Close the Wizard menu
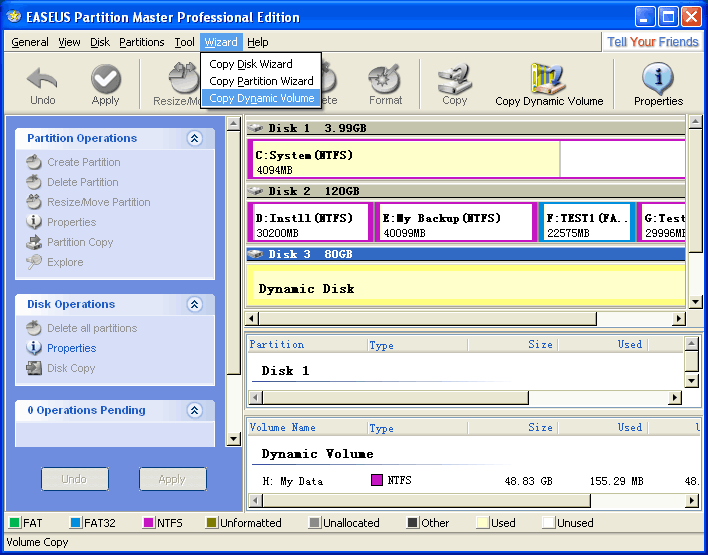708x555 pixels. (x=221, y=42)
